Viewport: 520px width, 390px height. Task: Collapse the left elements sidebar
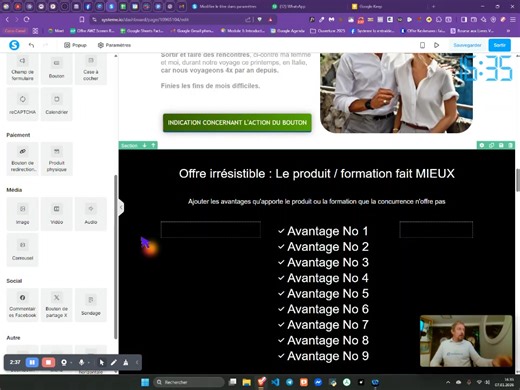tap(121, 207)
